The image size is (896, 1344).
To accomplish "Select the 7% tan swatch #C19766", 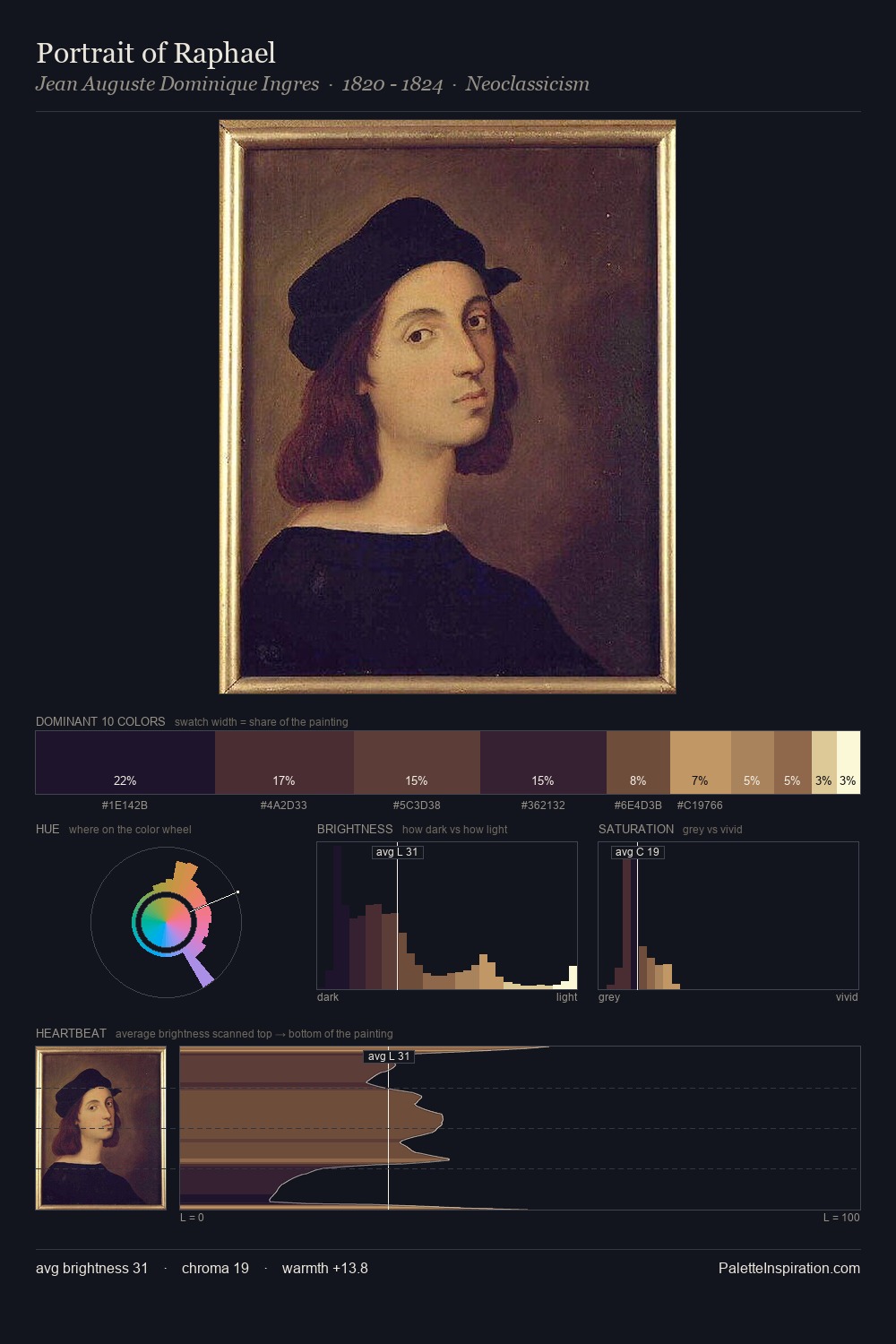I will [x=701, y=762].
